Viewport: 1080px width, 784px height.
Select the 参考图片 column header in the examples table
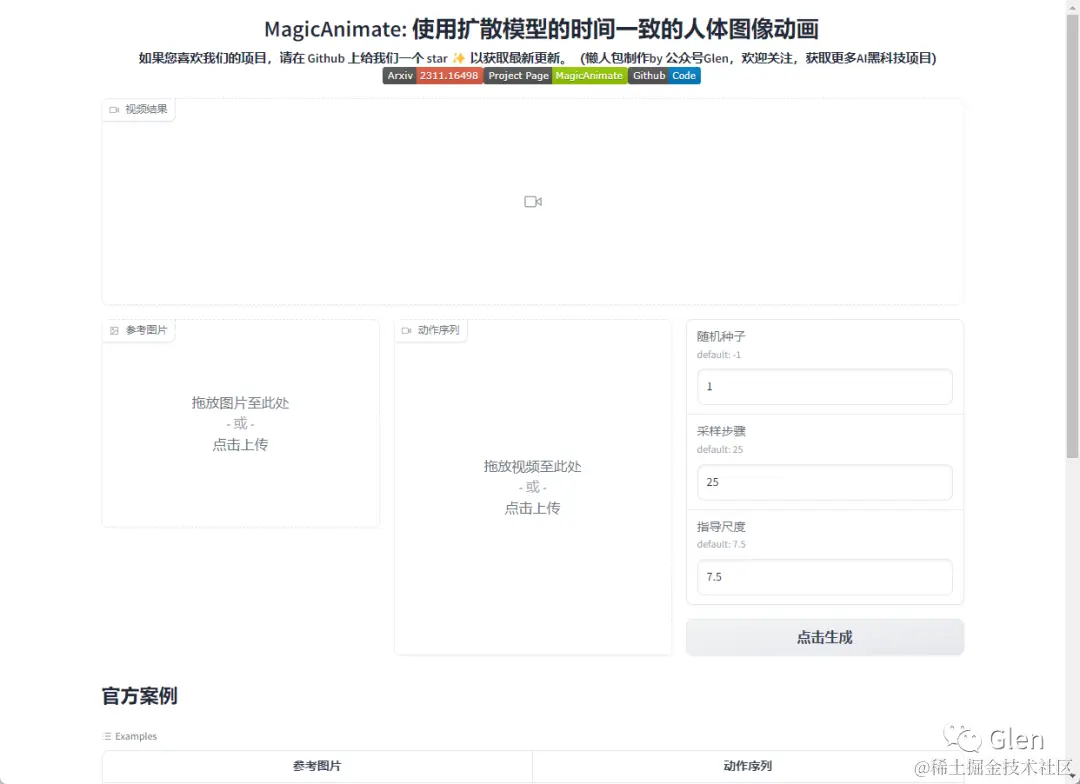tap(317, 765)
